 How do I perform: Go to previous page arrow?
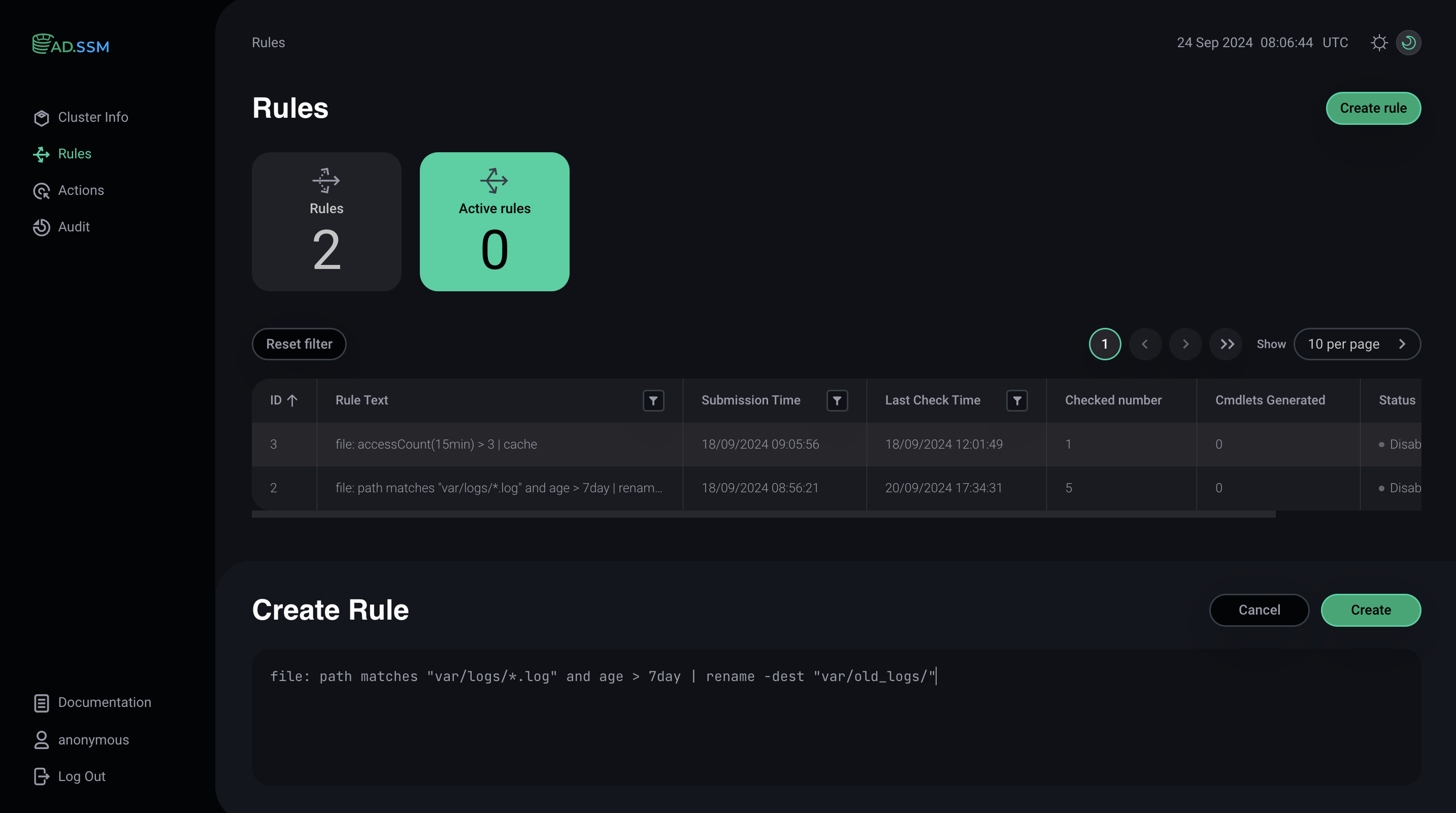[x=1145, y=344]
